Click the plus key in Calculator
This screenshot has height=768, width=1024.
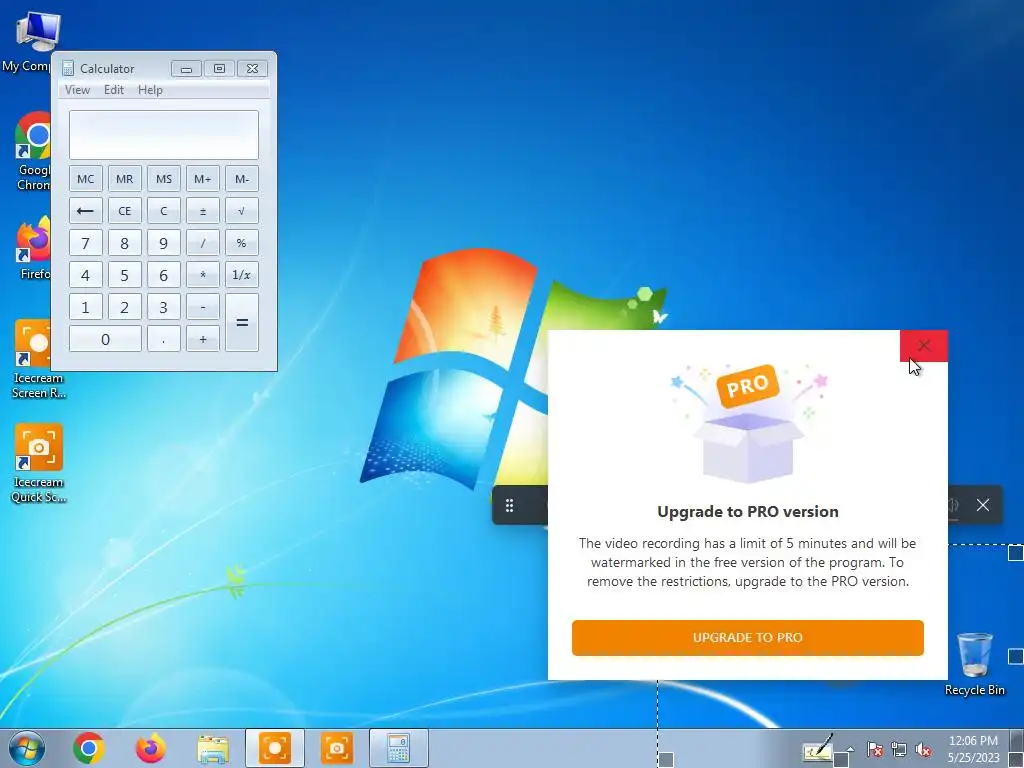[x=202, y=339]
